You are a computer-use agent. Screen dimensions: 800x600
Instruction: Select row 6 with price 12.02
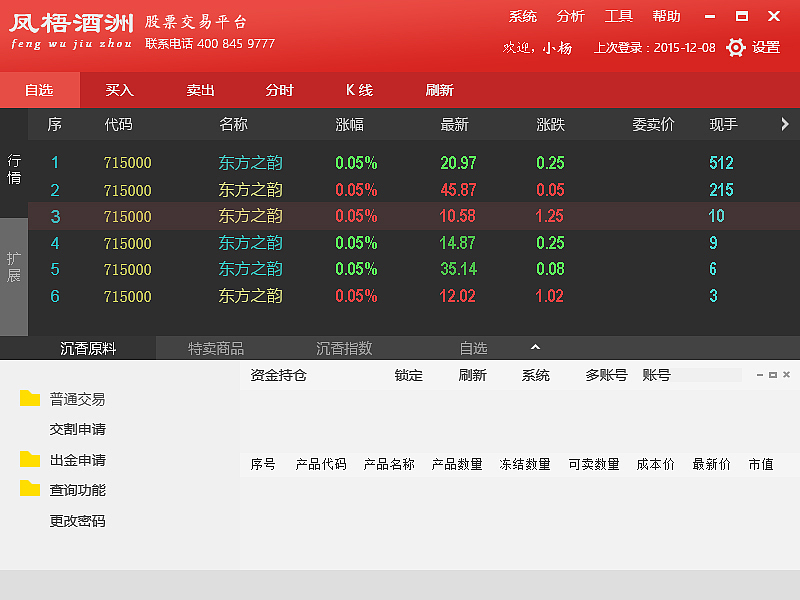414,296
